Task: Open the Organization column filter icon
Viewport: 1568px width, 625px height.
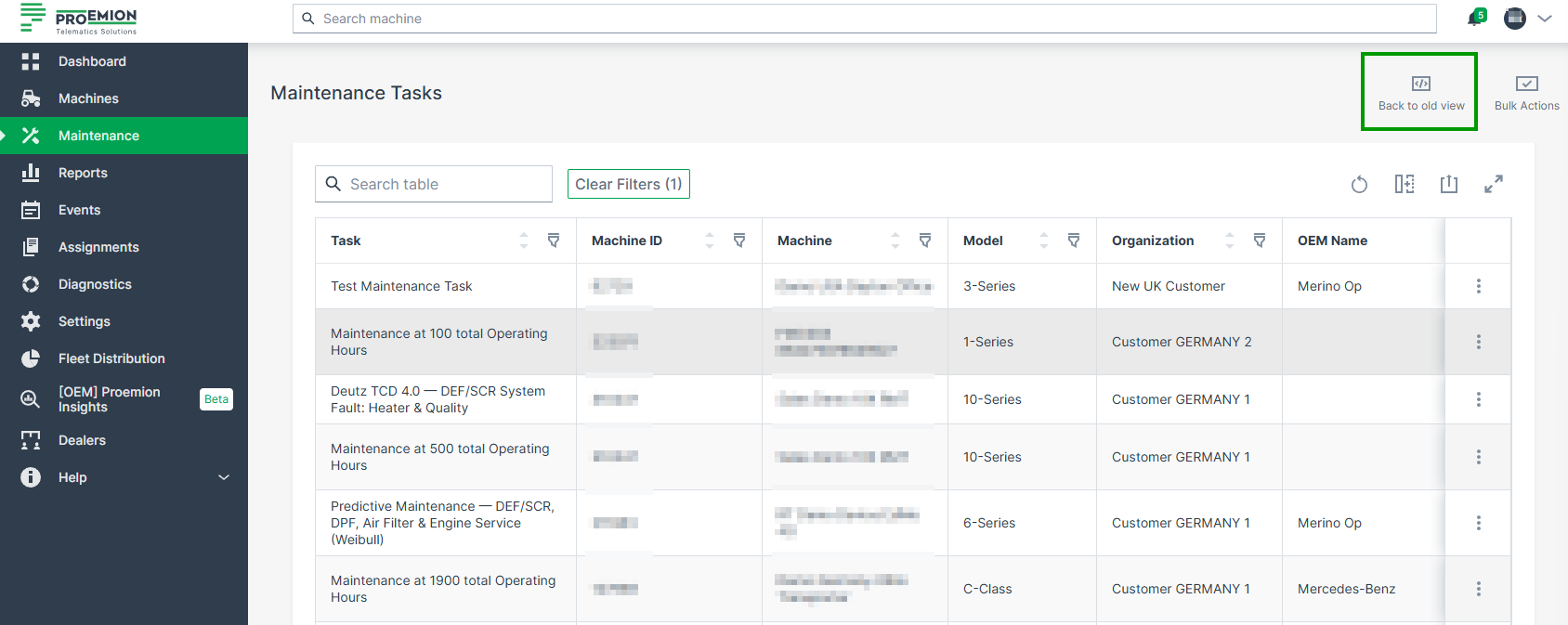Action: pos(1260,241)
